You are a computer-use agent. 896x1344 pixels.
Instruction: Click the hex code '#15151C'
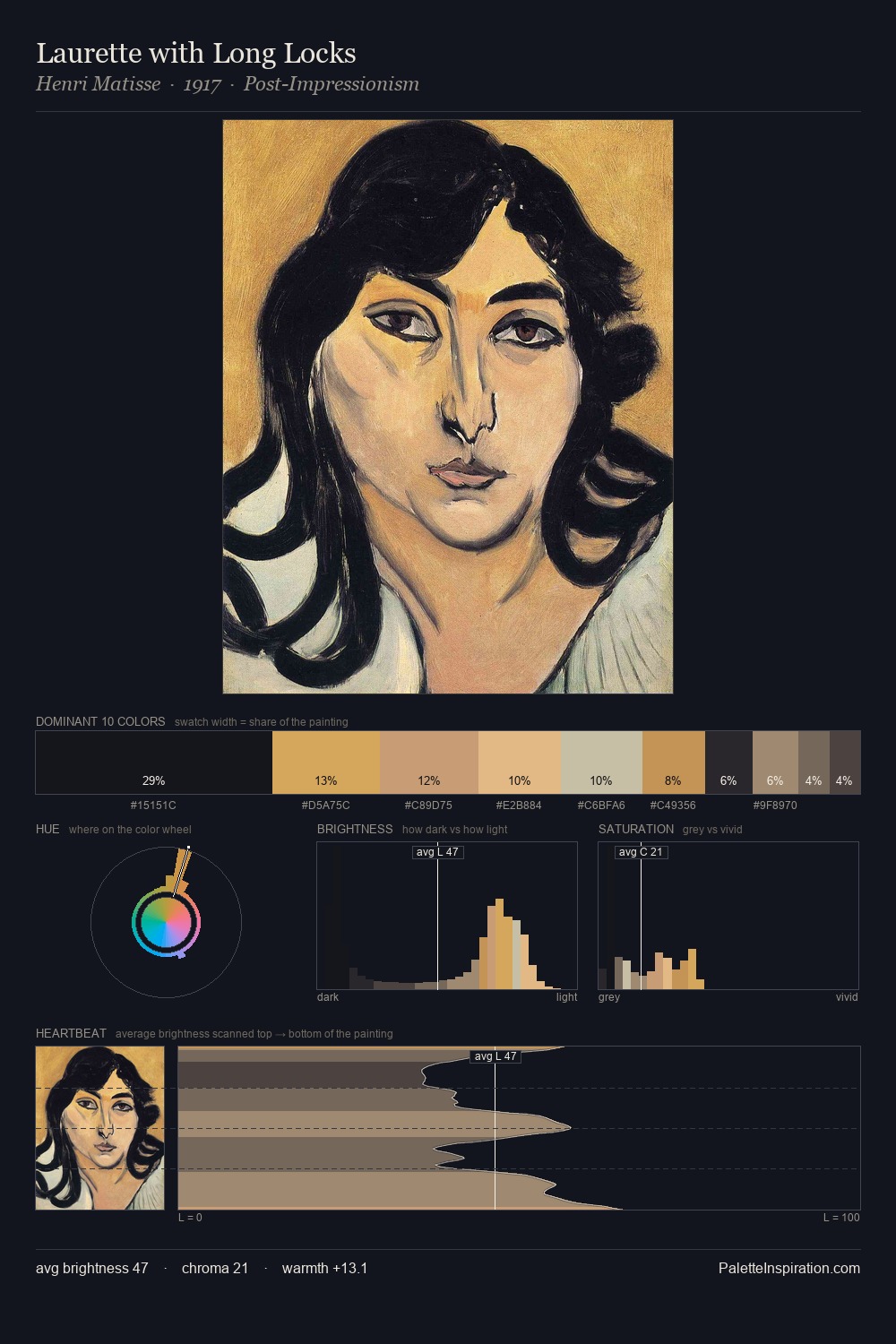[153, 806]
